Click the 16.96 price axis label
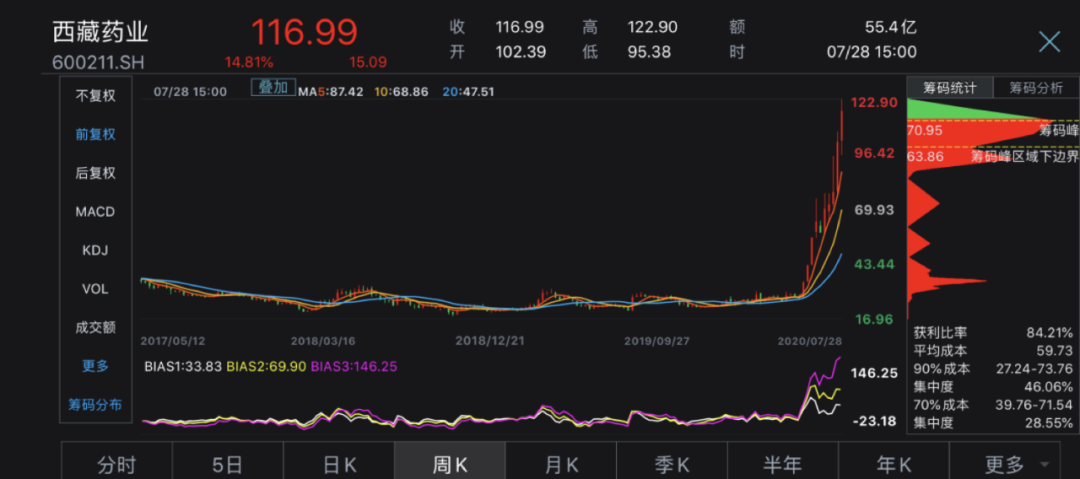The width and height of the screenshot is (1080, 479). [x=874, y=319]
